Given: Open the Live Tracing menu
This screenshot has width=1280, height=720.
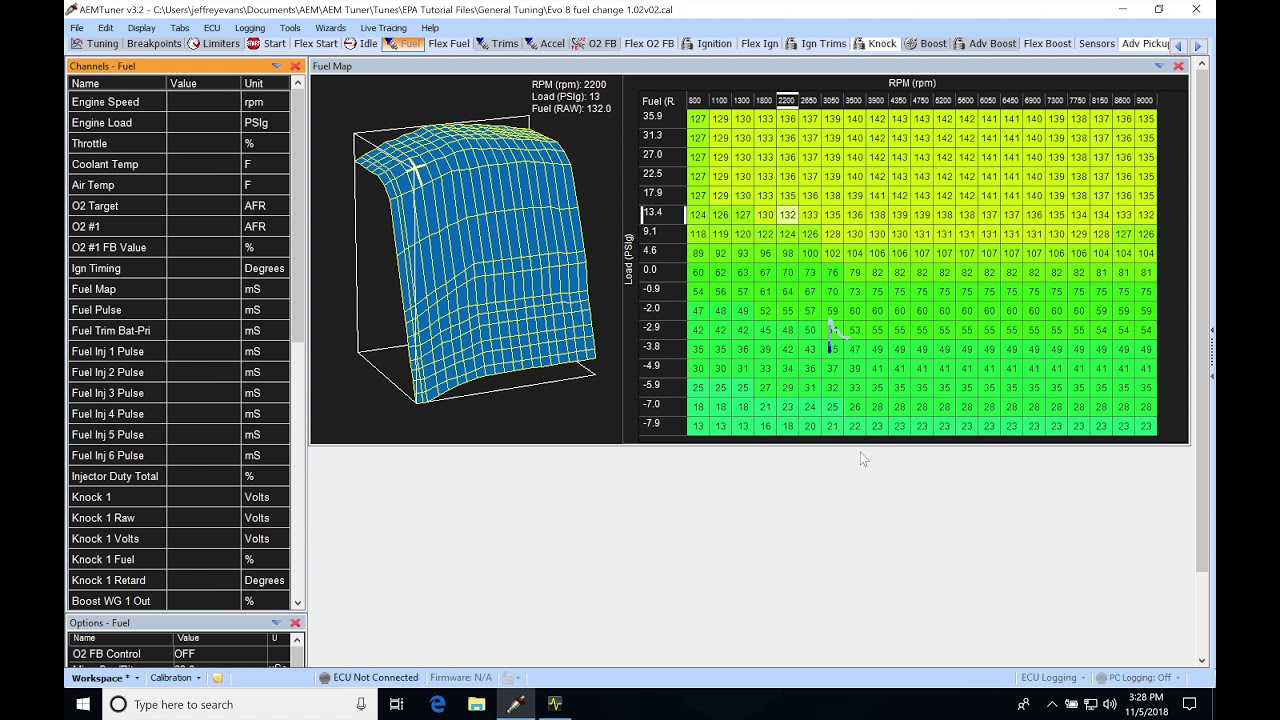Looking at the screenshot, I should (383, 28).
